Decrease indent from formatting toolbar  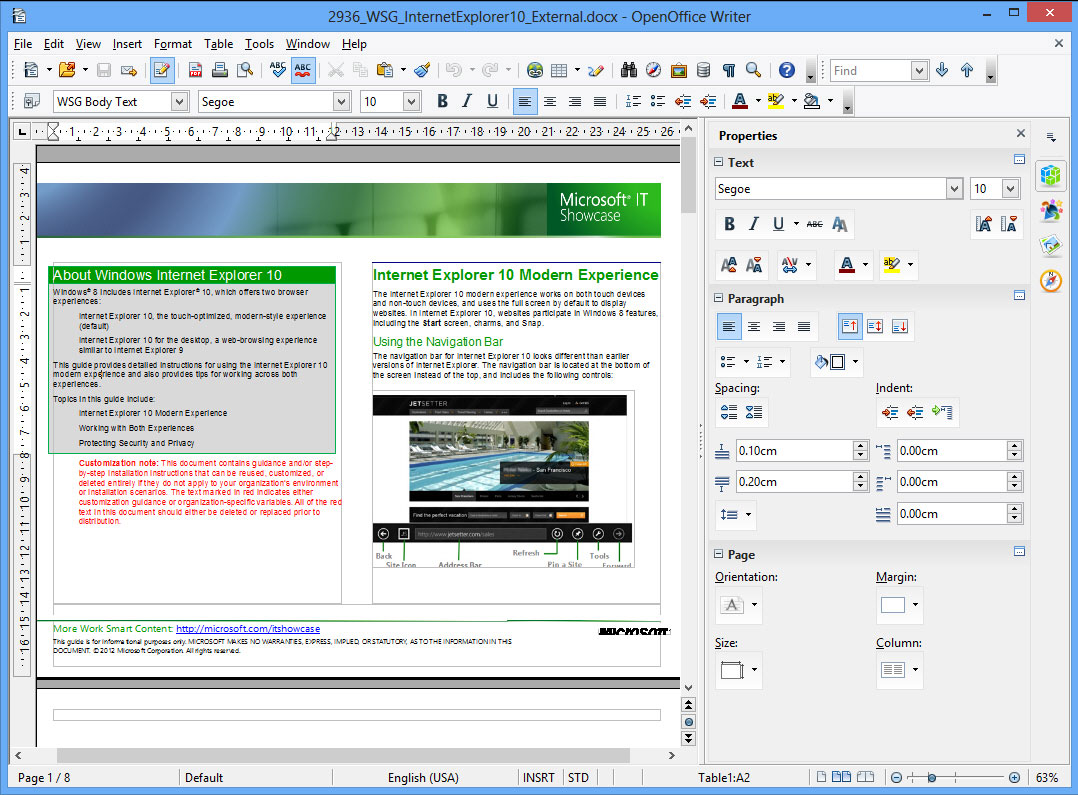[x=683, y=102]
